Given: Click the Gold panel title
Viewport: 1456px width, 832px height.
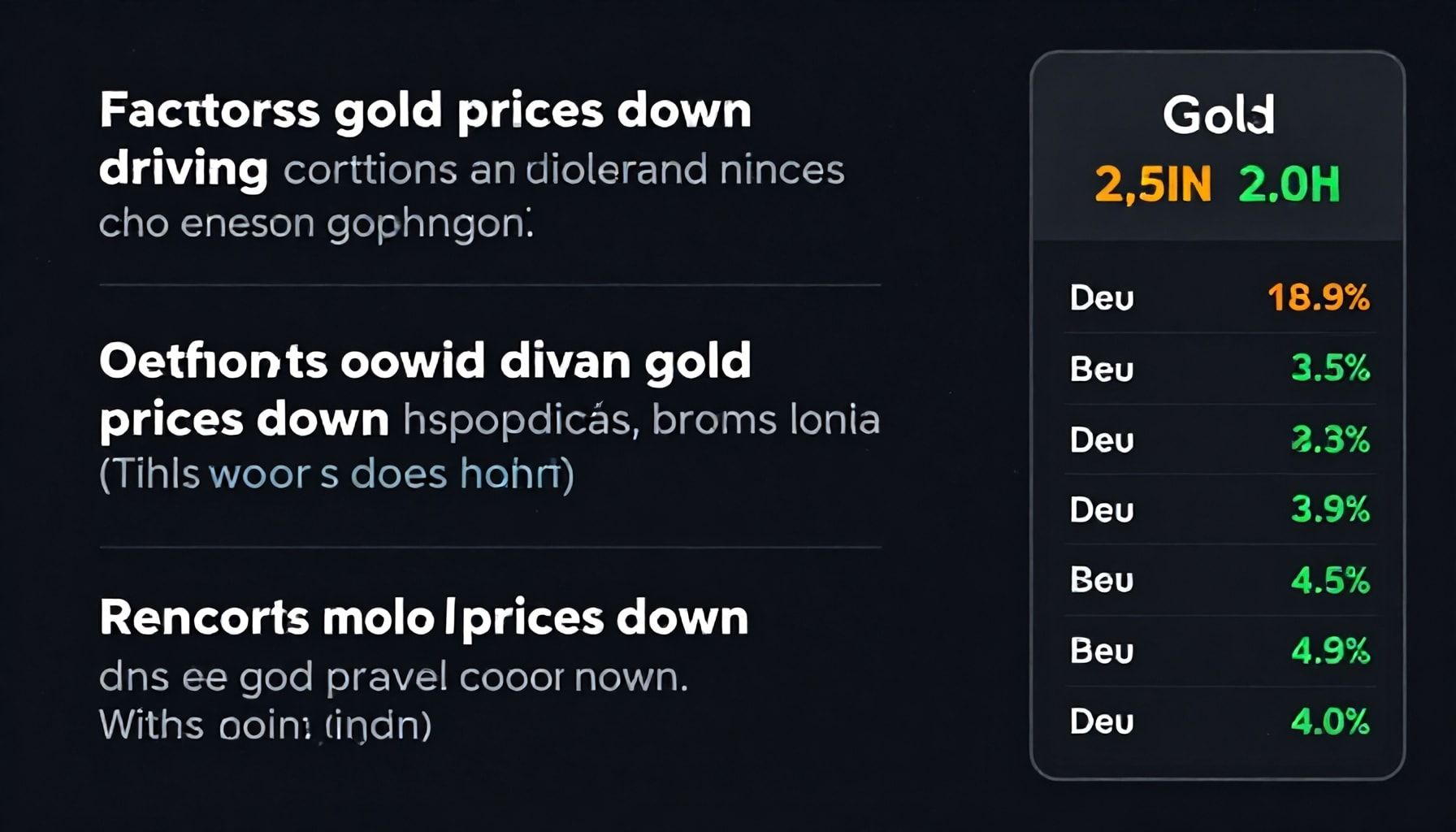Looking at the screenshot, I should [x=1218, y=115].
